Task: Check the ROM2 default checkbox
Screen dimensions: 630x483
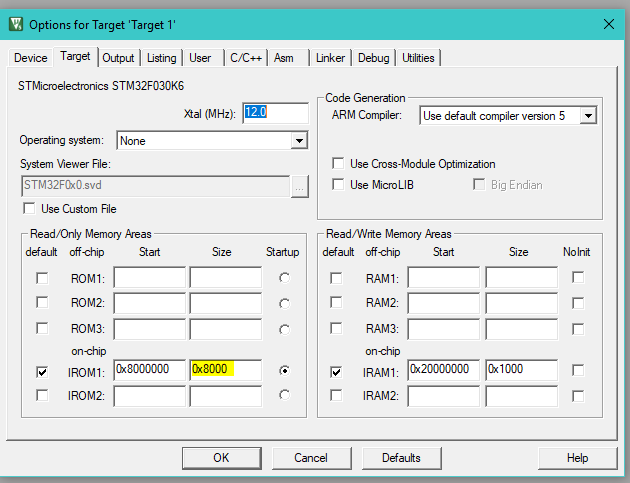Action: (42, 302)
